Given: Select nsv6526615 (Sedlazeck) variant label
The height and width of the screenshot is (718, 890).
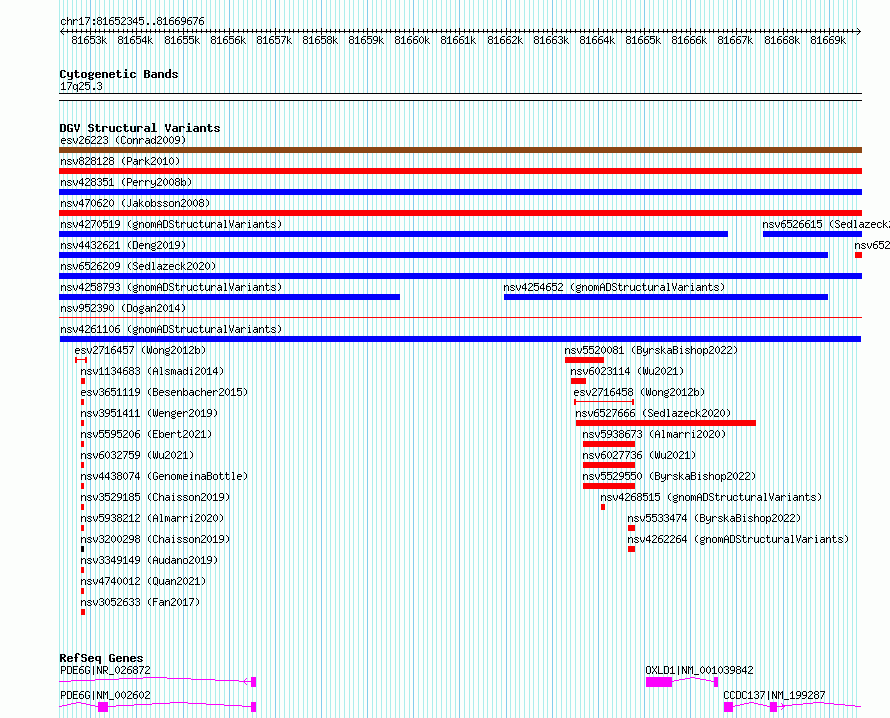Looking at the screenshot, I should pos(826,224).
